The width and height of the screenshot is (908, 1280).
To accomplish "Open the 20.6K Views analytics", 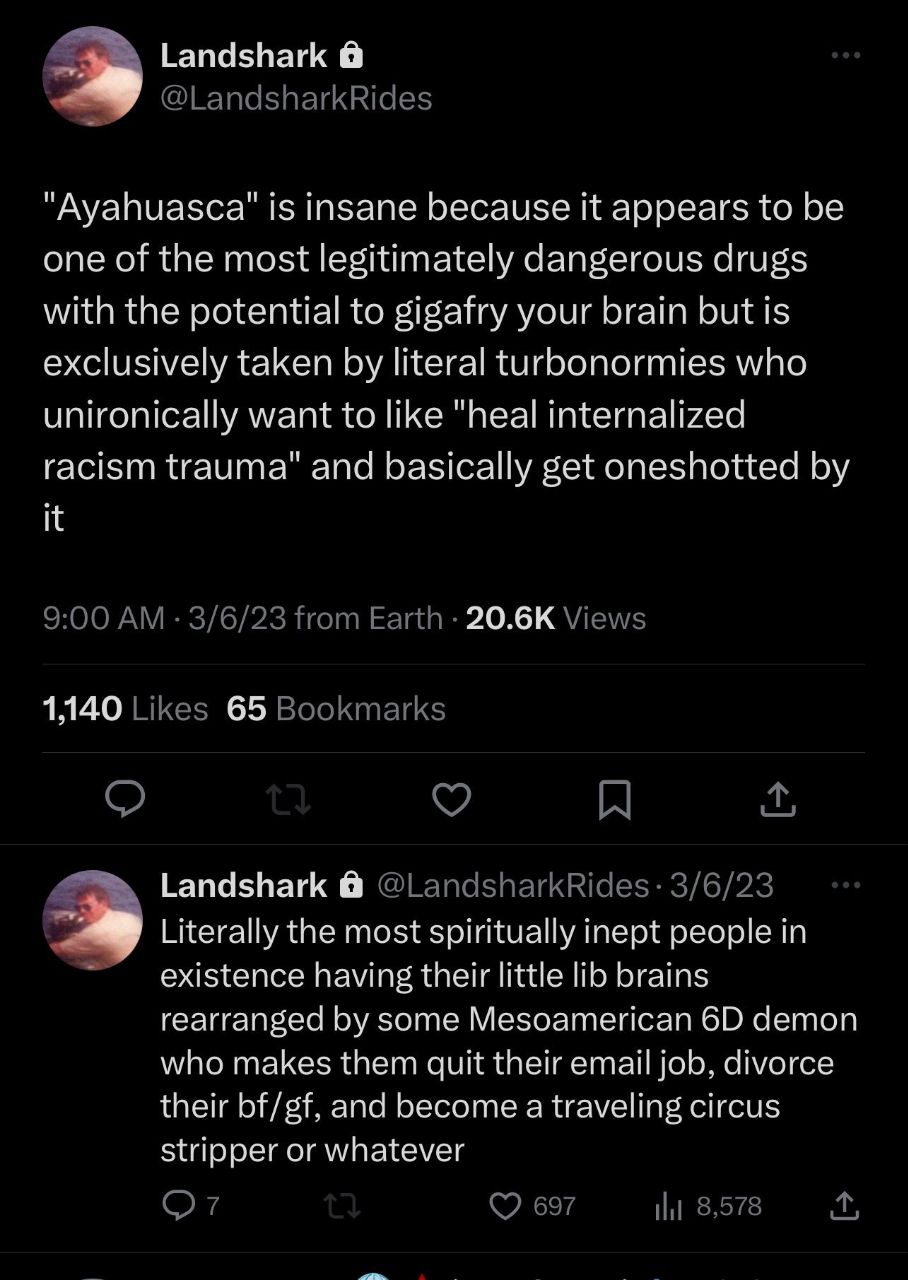I will pos(556,619).
